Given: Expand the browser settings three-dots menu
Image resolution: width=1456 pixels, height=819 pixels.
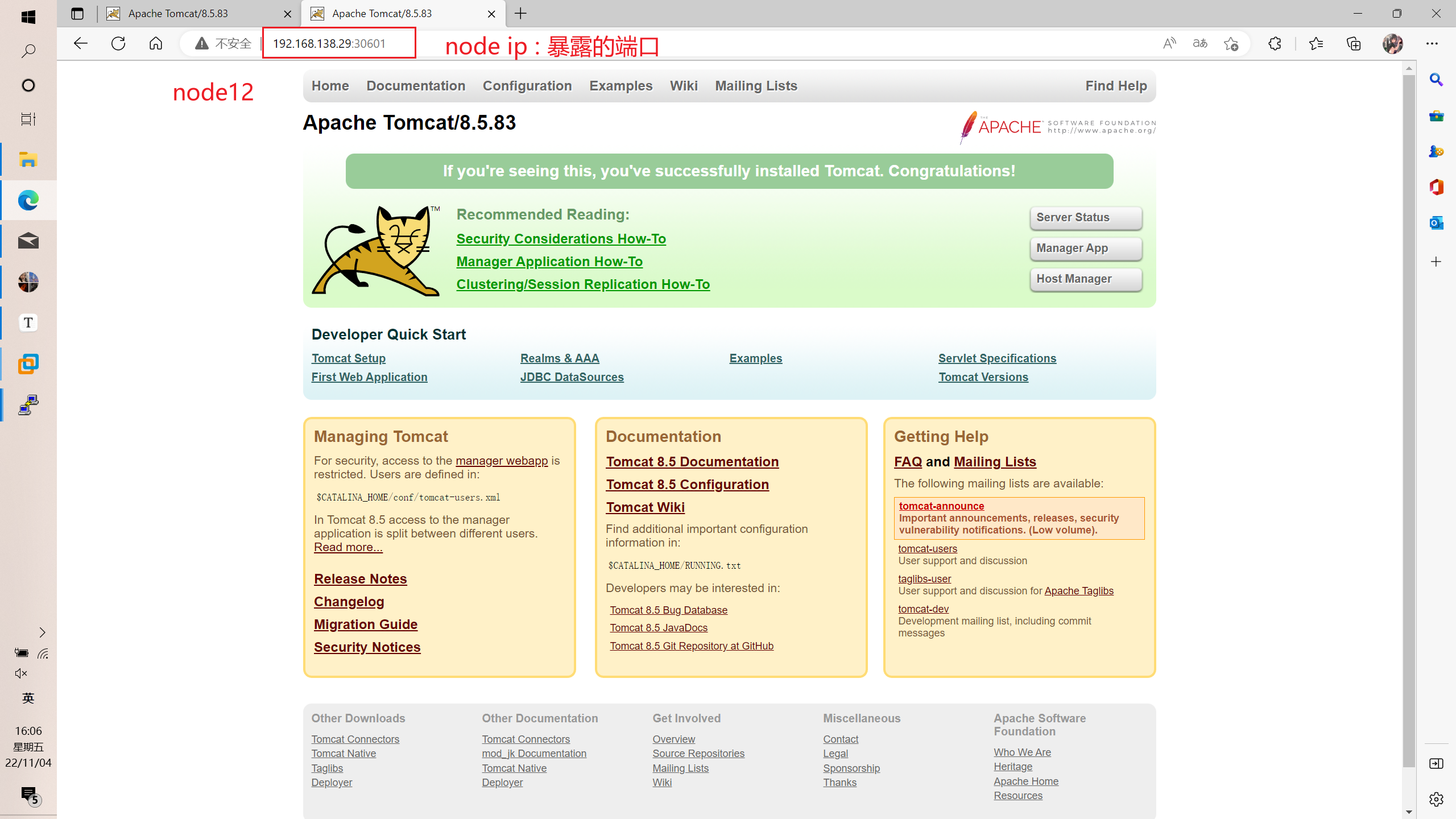Looking at the screenshot, I should point(1432,43).
